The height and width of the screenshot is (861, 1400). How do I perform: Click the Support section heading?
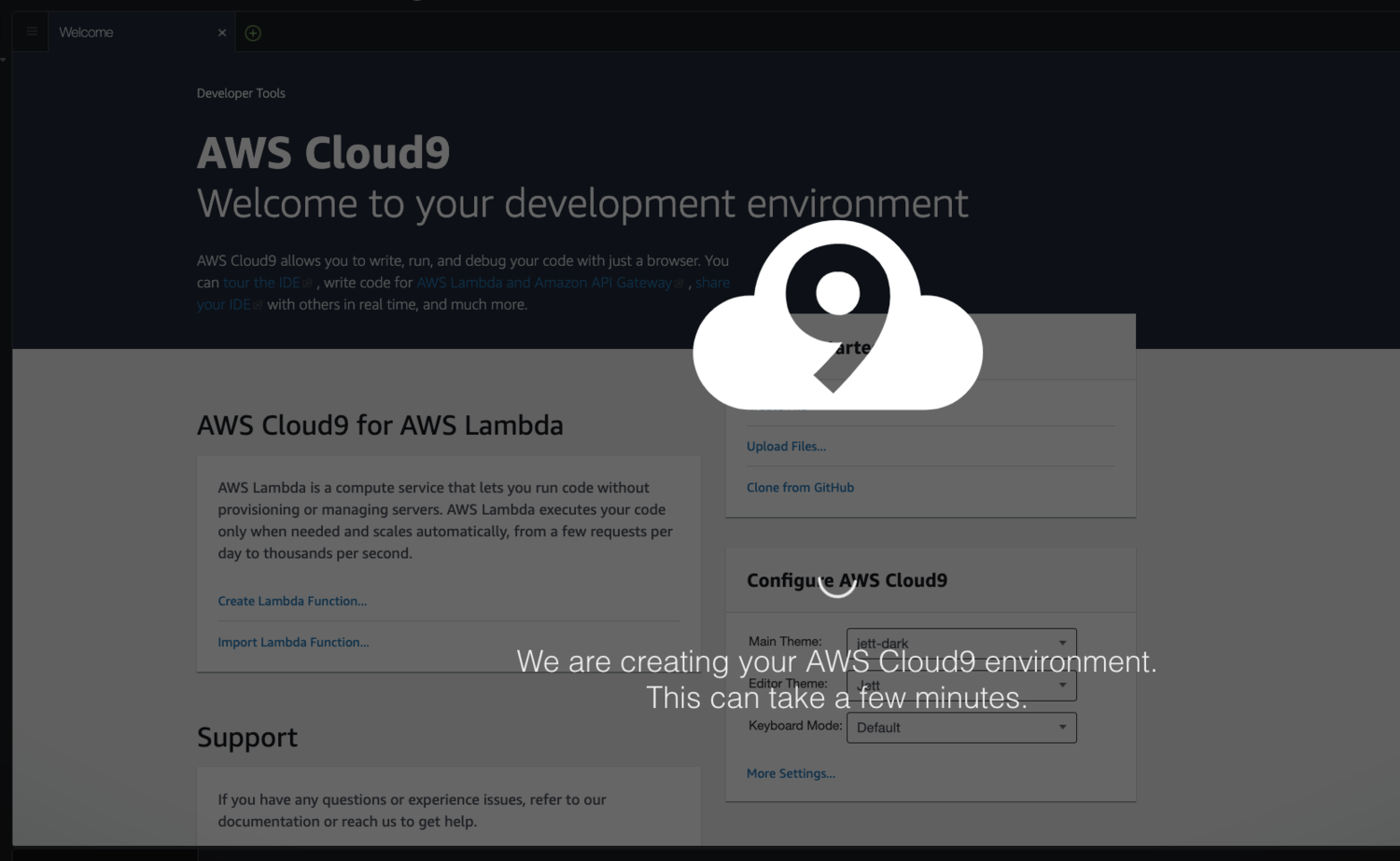click(x=247, y=737)
